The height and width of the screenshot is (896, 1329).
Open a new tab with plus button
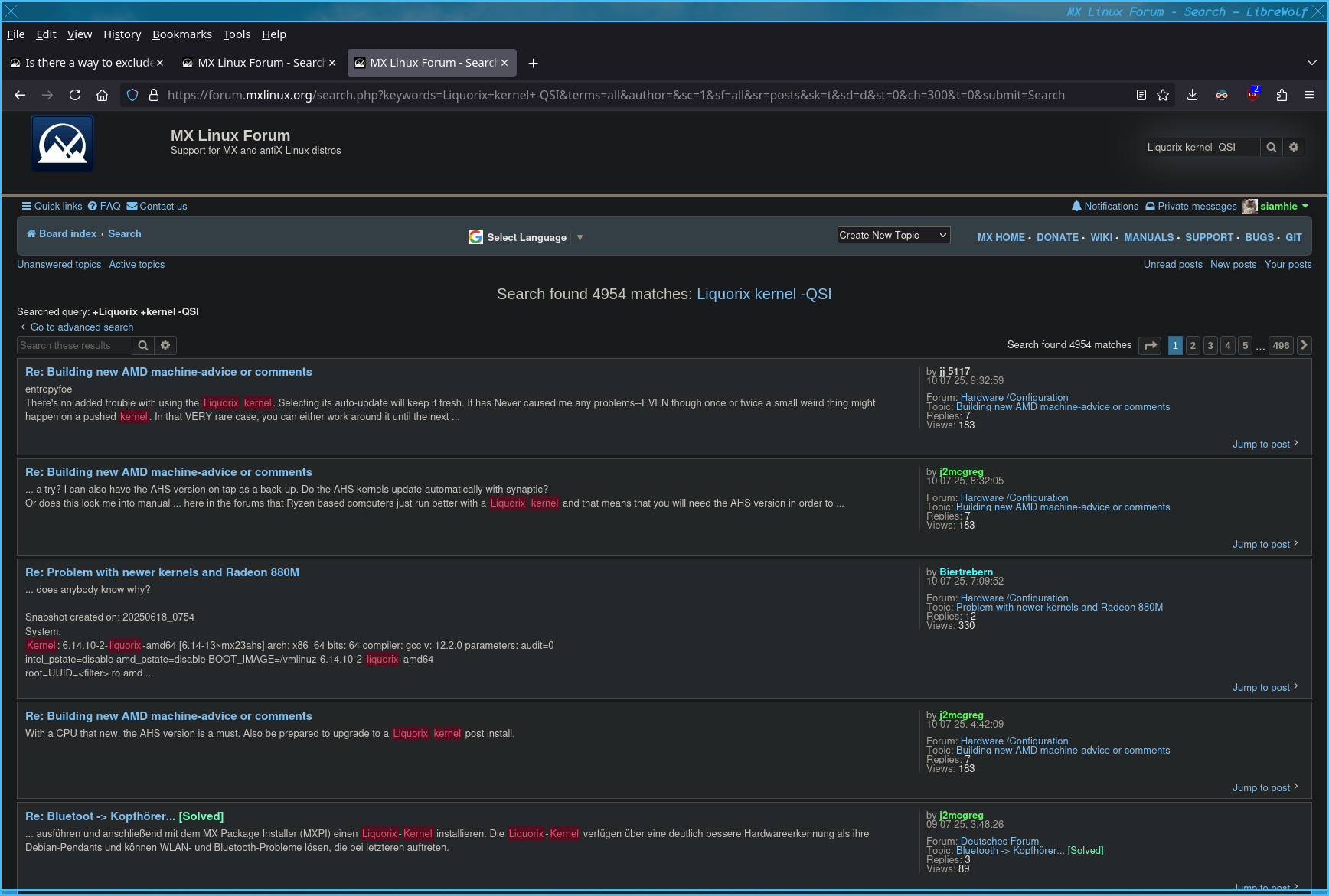point(533,63)
